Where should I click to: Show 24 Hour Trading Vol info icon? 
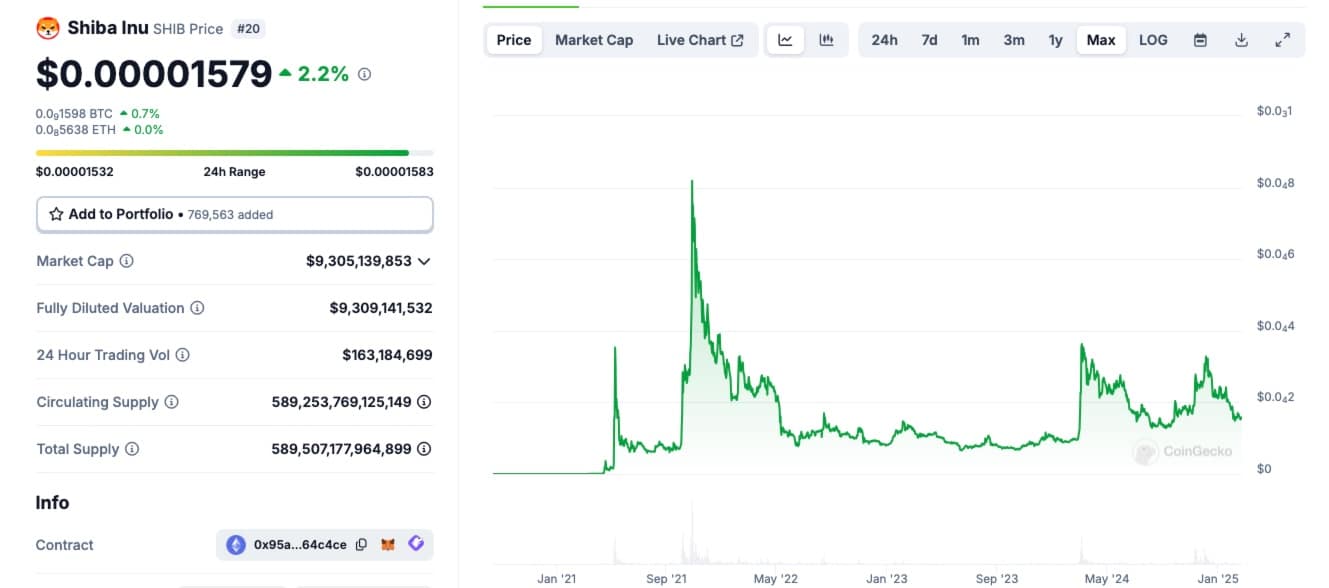point(182,355)
